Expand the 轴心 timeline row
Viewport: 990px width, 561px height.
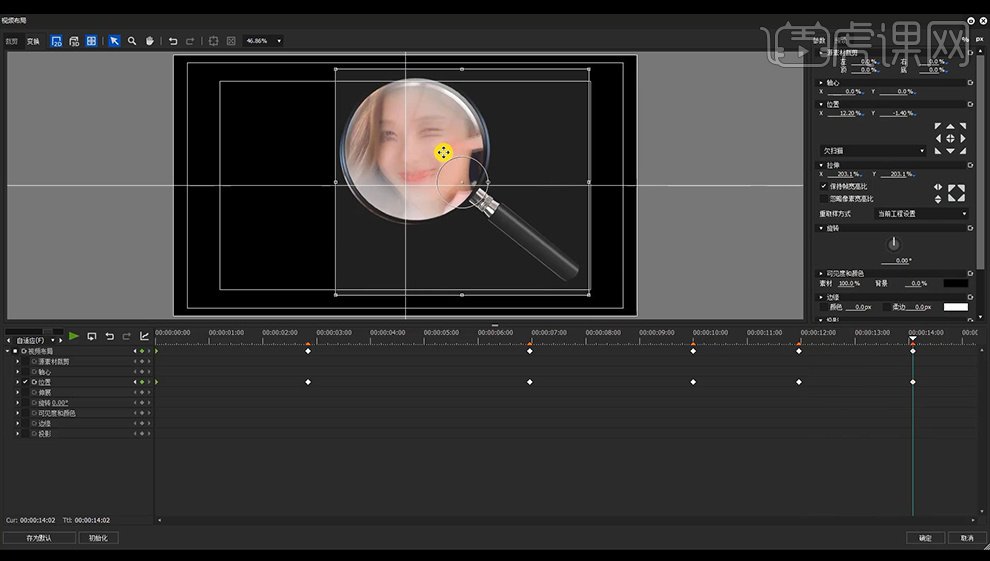pos(18,372)
